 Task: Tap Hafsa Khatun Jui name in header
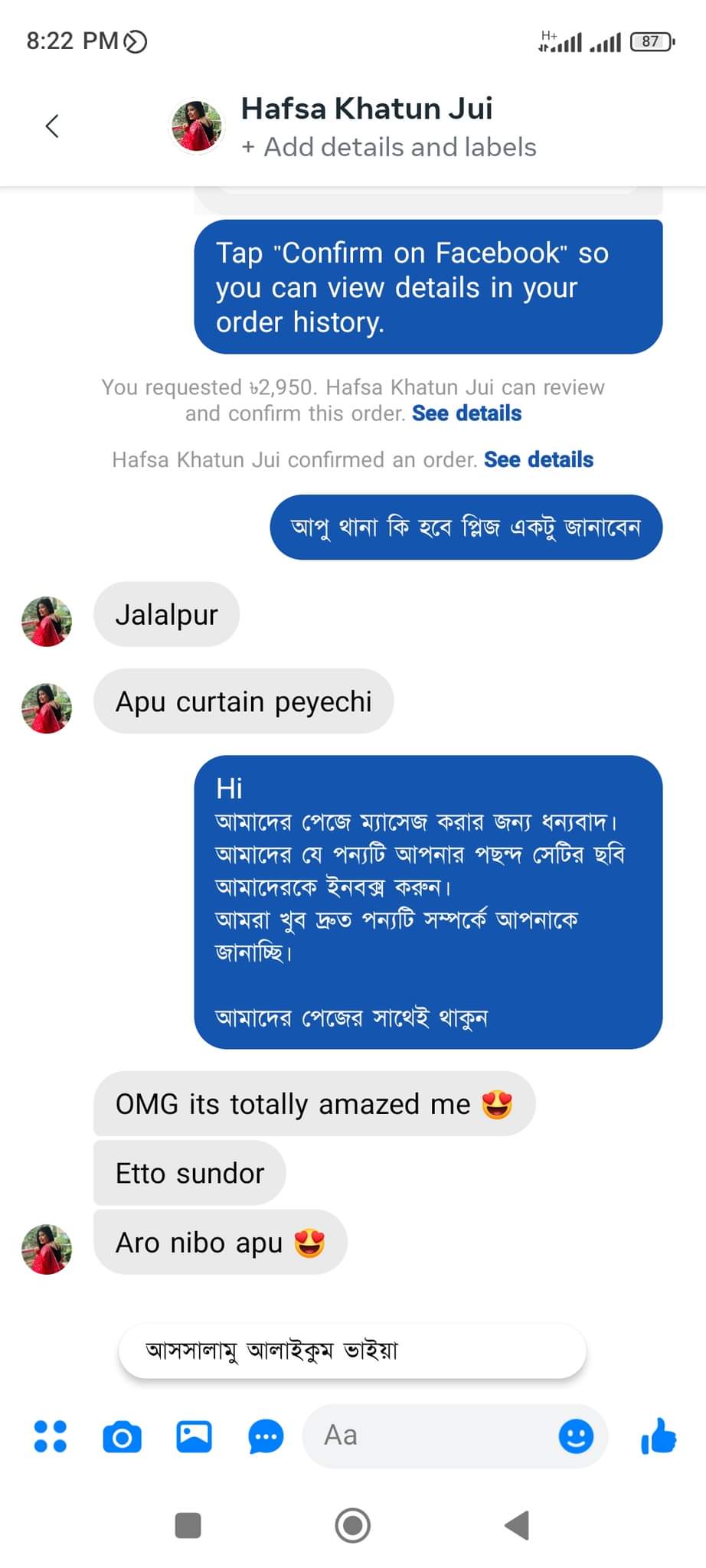[367, 109]
